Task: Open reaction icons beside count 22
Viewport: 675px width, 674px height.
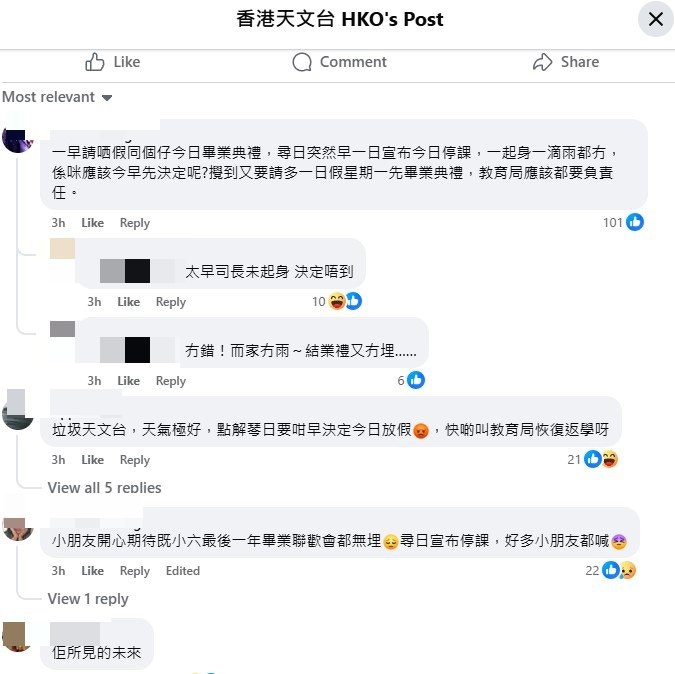Action: point(619,570)
